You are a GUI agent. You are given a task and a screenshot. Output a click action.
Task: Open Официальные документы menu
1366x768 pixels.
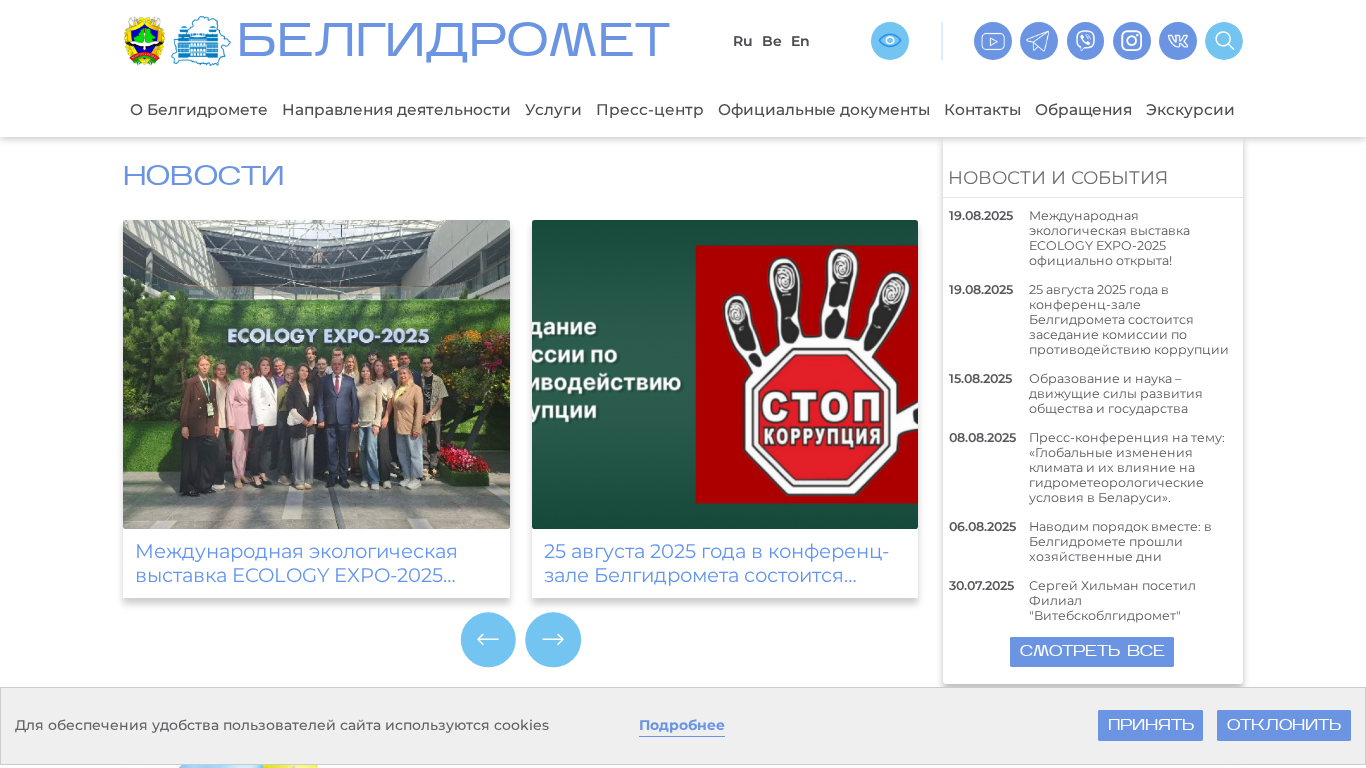(x=824, y=110)
